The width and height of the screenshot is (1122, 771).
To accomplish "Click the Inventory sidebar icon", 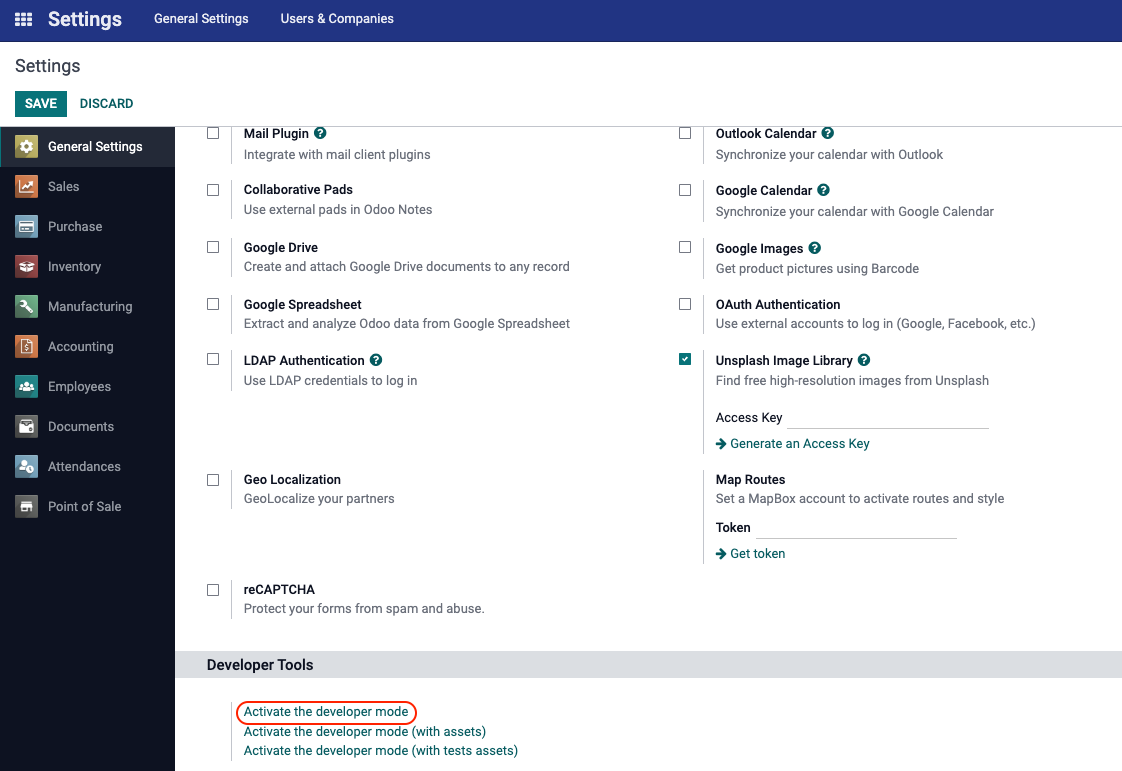I will click(27, 266).
